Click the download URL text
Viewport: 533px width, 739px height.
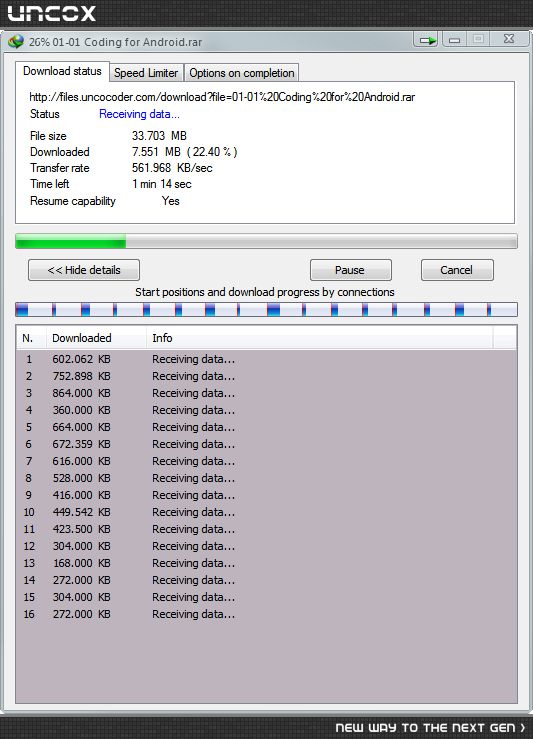[x=222, y=97]
